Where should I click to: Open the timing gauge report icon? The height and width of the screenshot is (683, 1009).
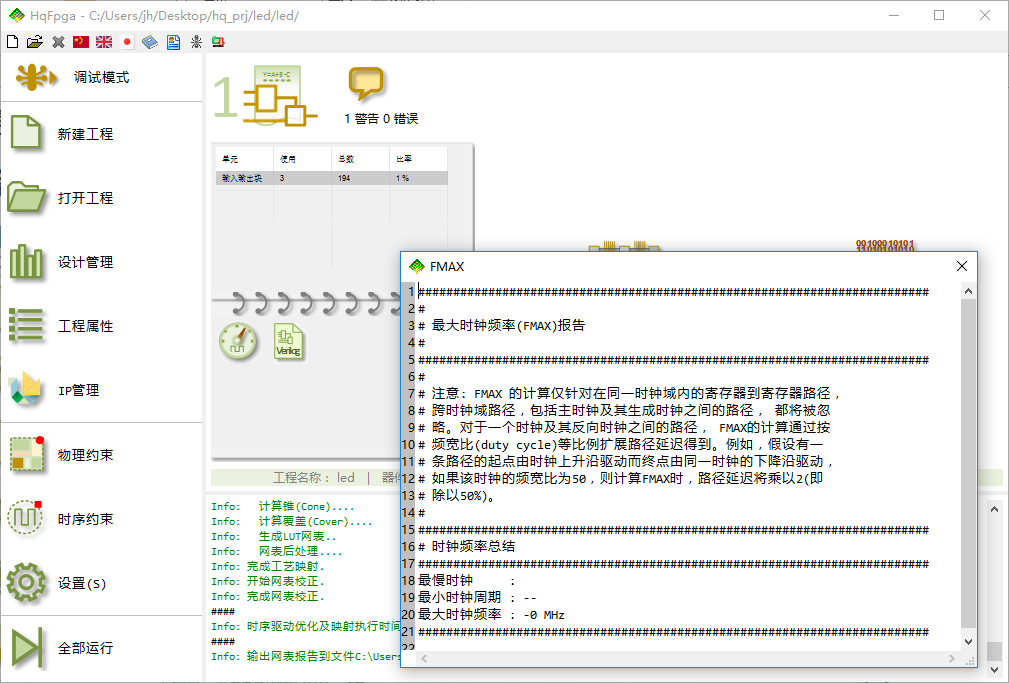(238, 341)
